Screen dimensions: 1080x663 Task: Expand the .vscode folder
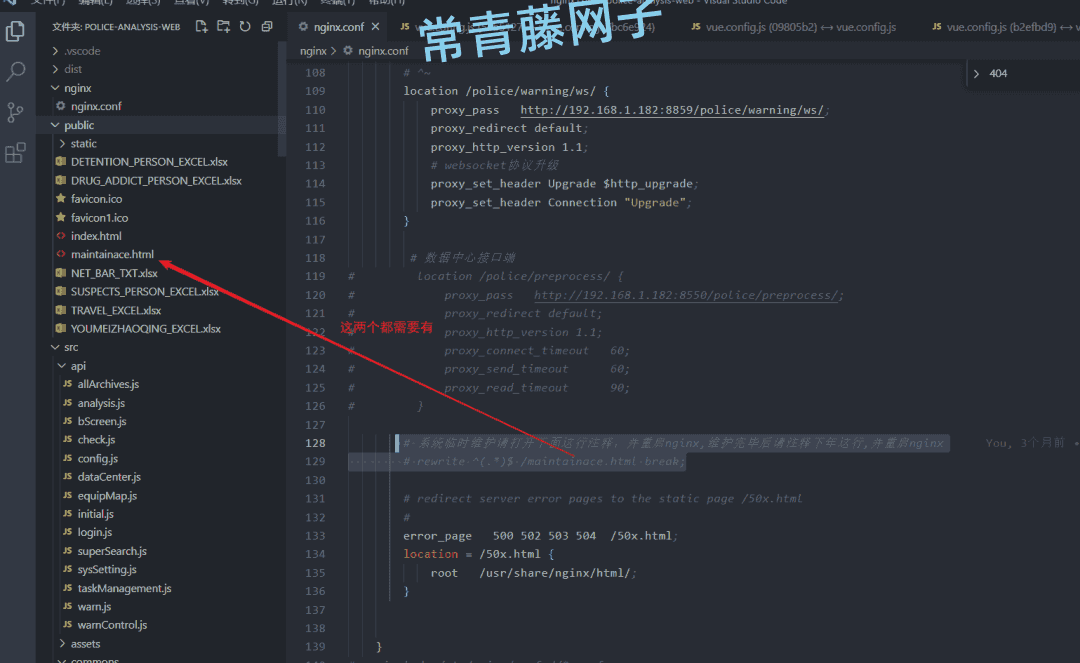pyautogui.click(x=55, y=51)
